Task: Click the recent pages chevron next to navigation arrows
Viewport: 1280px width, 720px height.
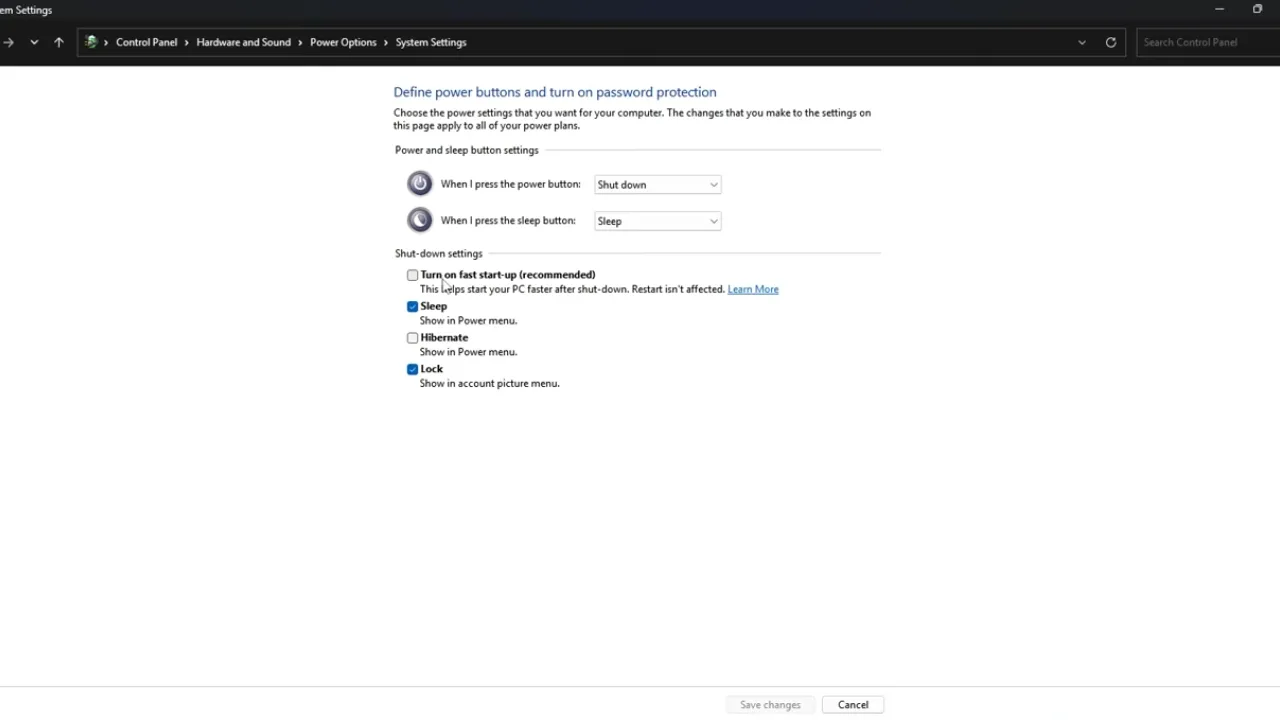Action: pyautogui.click(x=34, y=42)
